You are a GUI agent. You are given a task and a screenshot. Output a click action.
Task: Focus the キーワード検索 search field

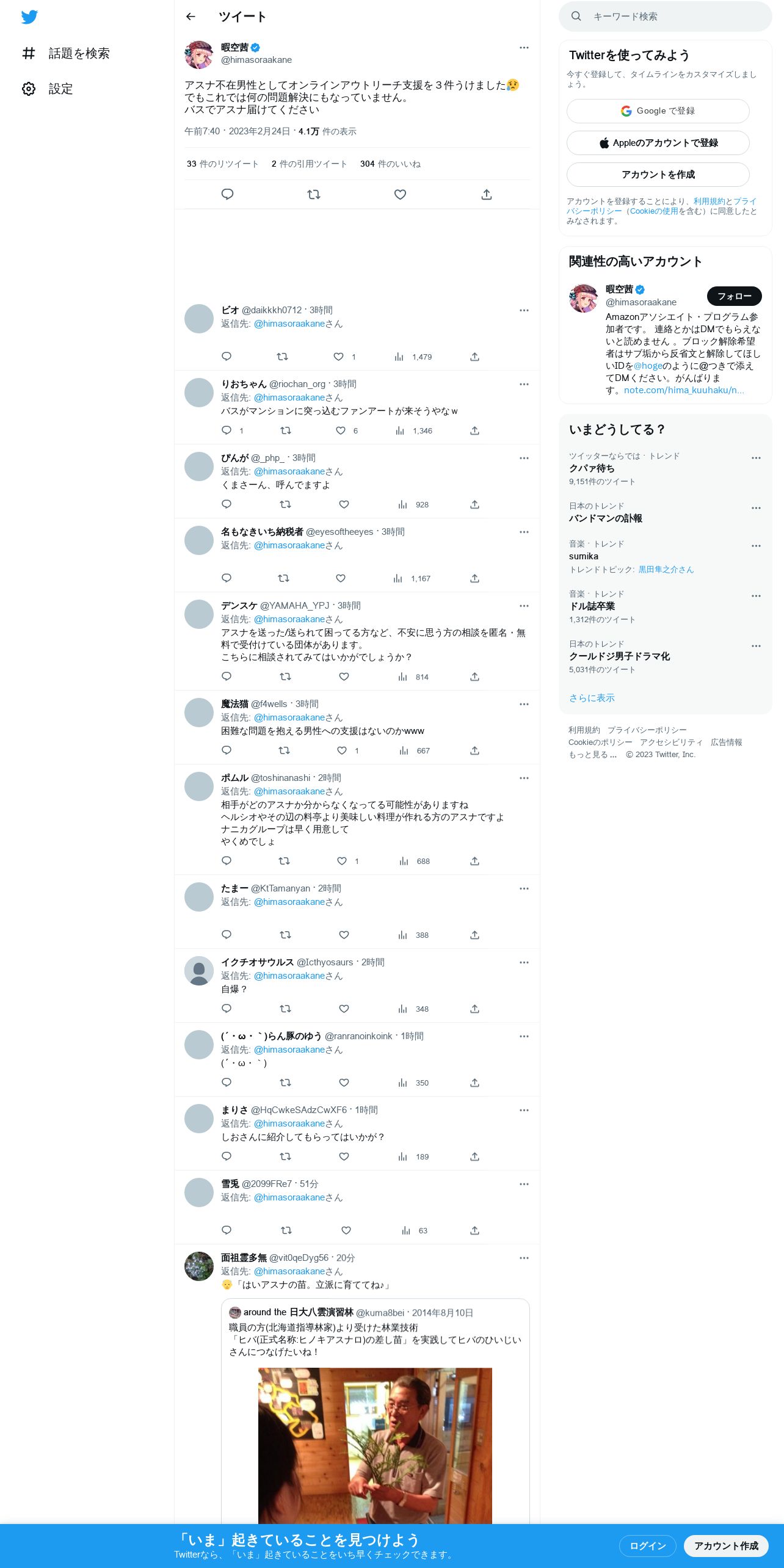pyautogui.click(x=666, y=16)
